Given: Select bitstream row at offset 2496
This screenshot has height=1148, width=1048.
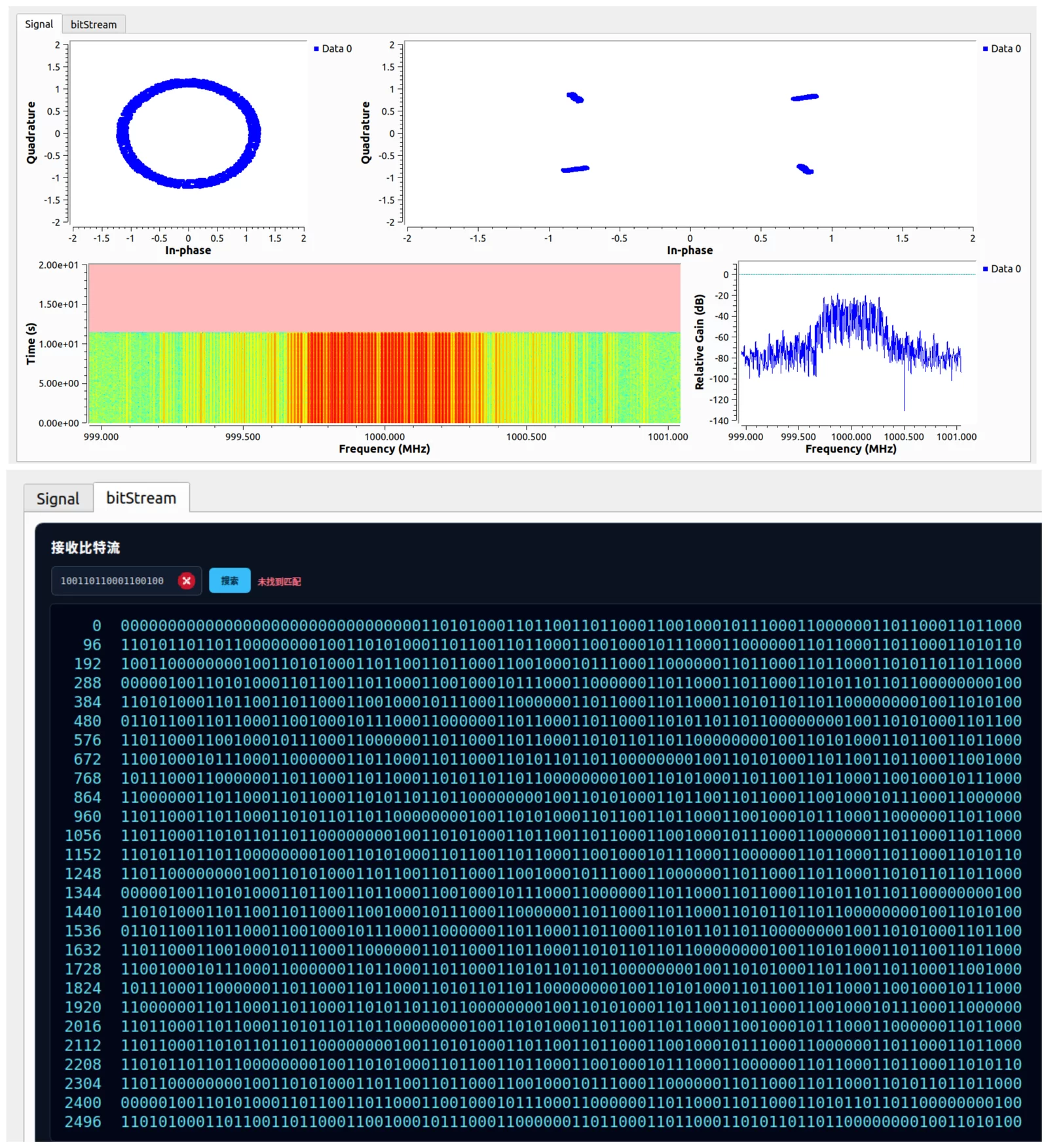Looking at the screenshot, I should coord(544,1122).
